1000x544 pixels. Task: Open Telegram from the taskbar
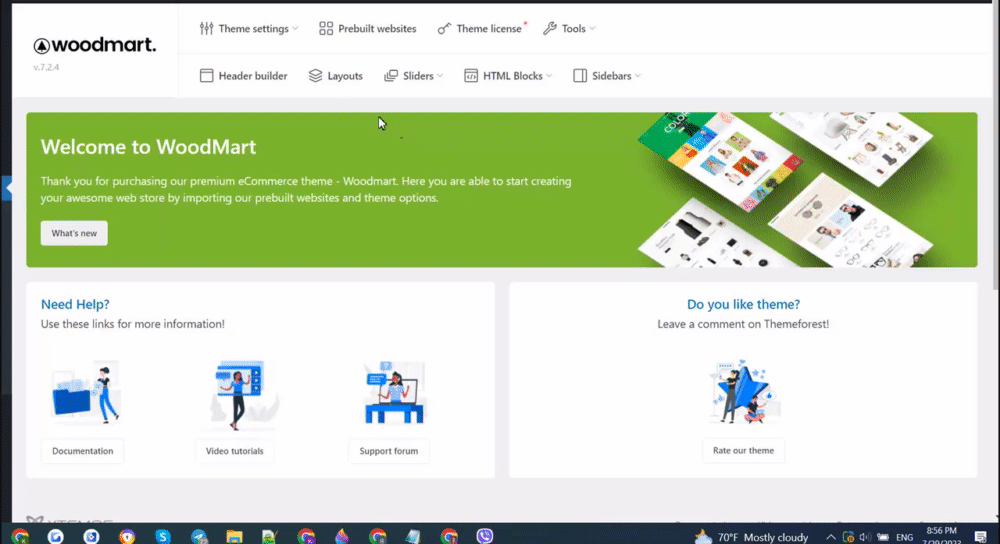199,537
